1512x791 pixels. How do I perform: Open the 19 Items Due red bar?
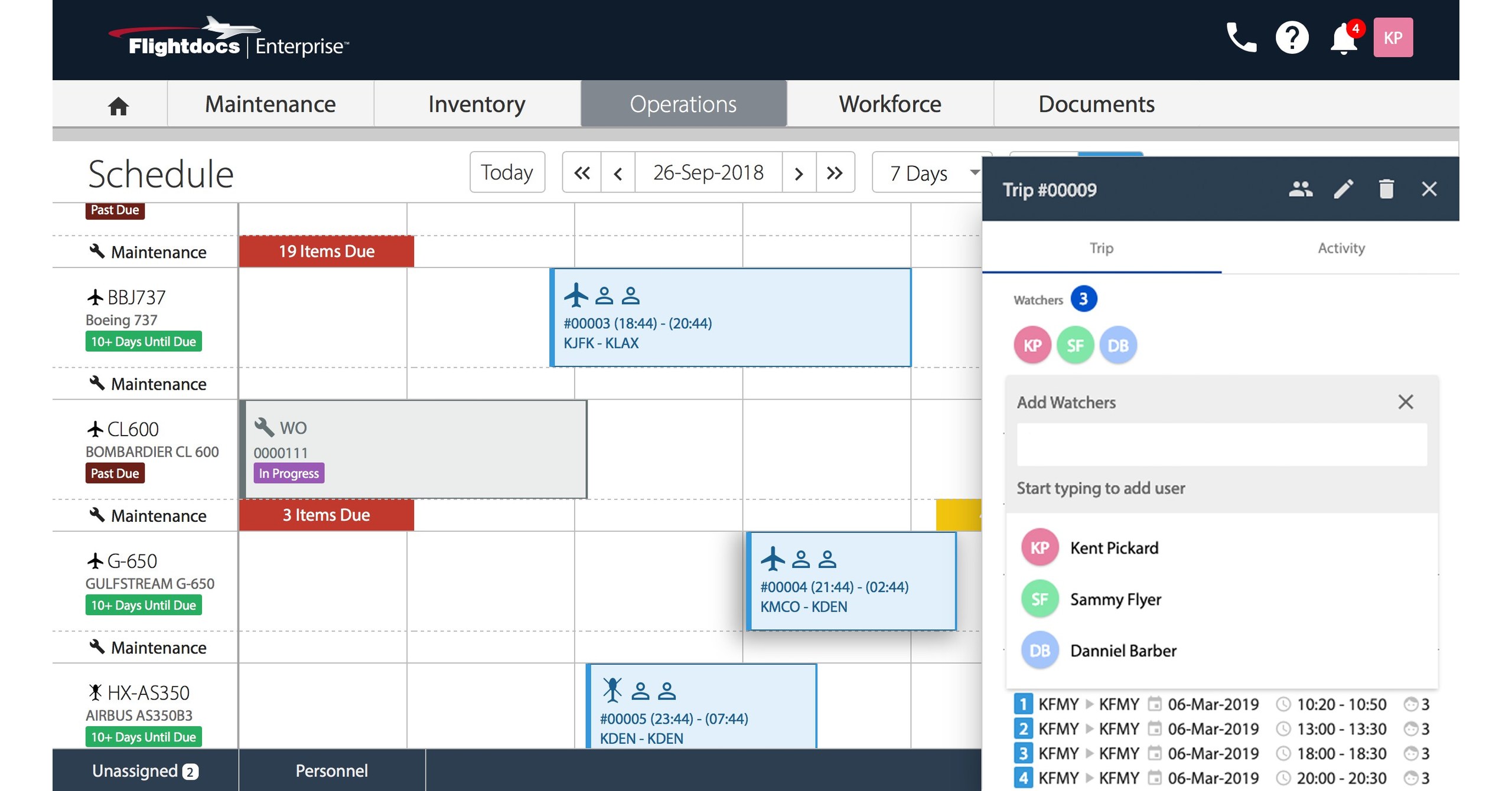click(x=327, y=251)
